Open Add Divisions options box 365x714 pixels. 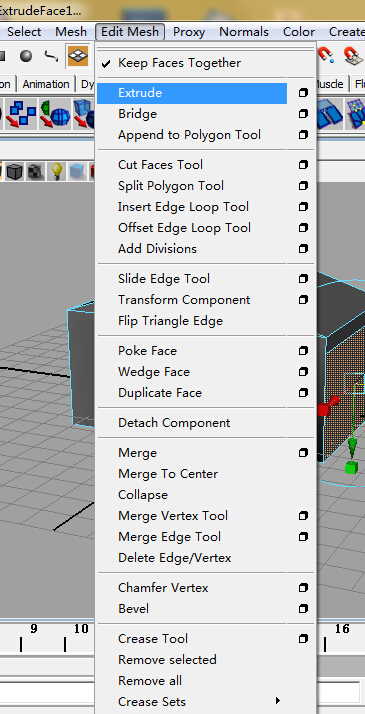pos(303,249)
